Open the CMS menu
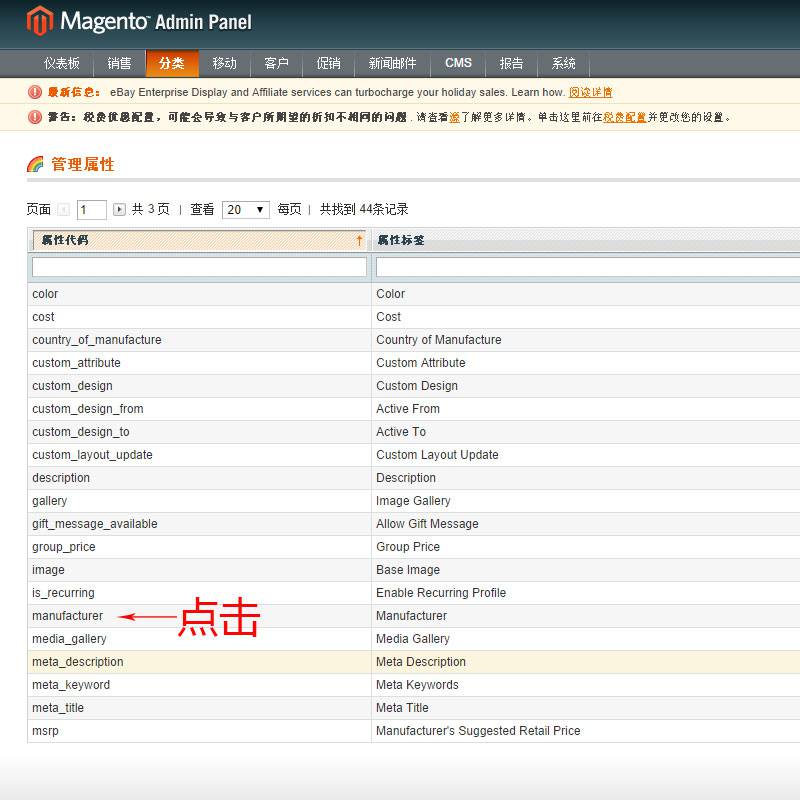 pos(458,63)
